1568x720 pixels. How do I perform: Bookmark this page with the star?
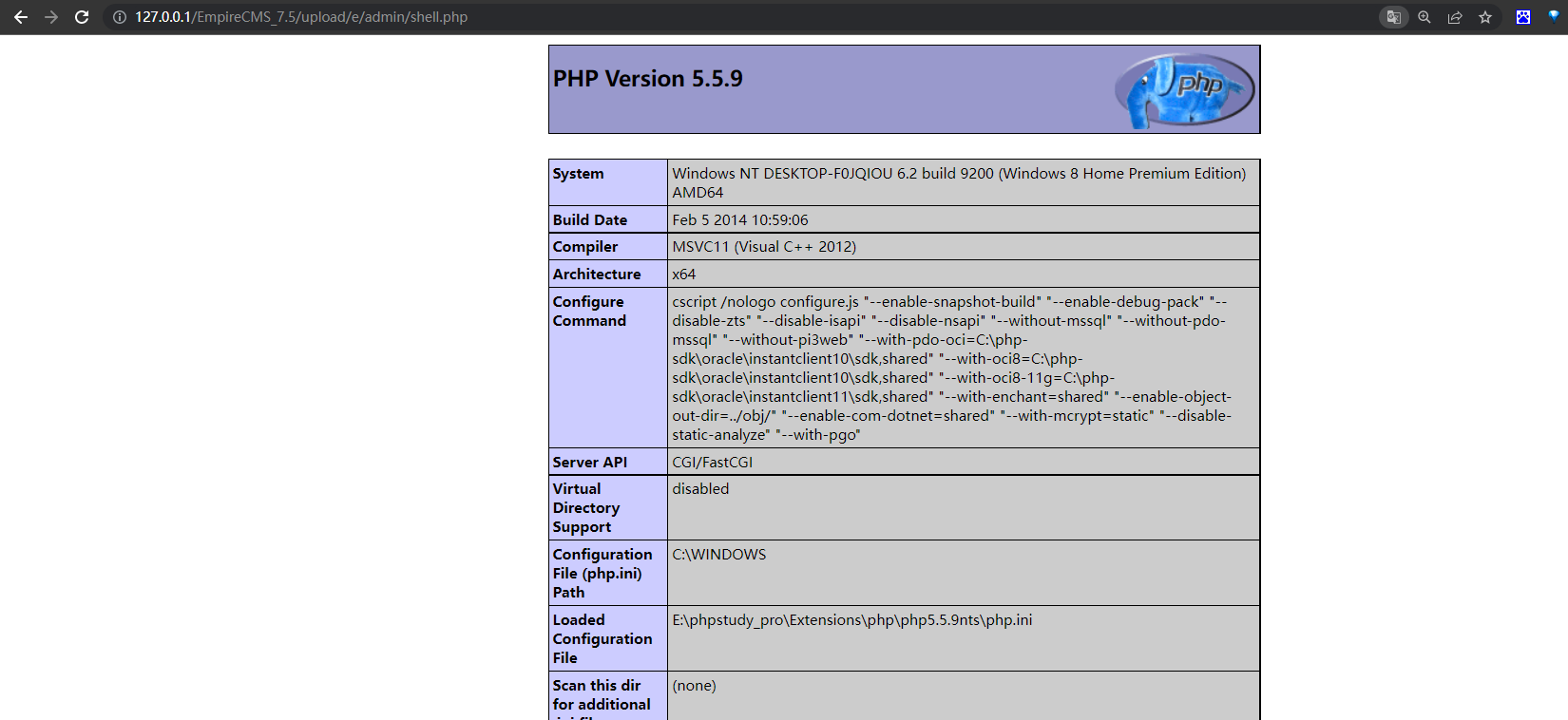(1485, 17)
